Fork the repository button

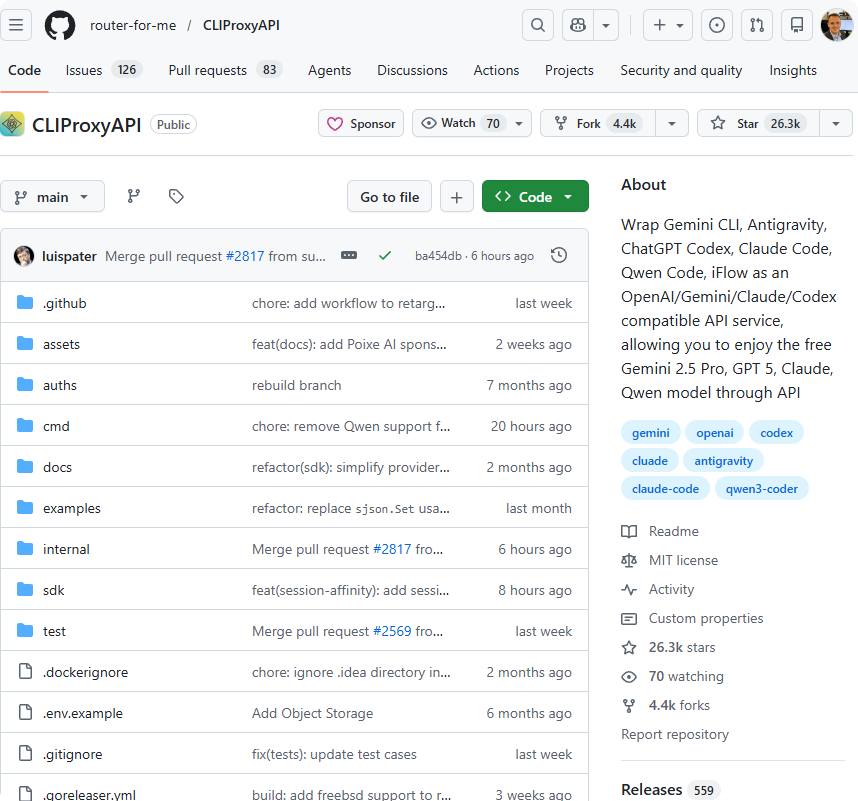(598, 124)
